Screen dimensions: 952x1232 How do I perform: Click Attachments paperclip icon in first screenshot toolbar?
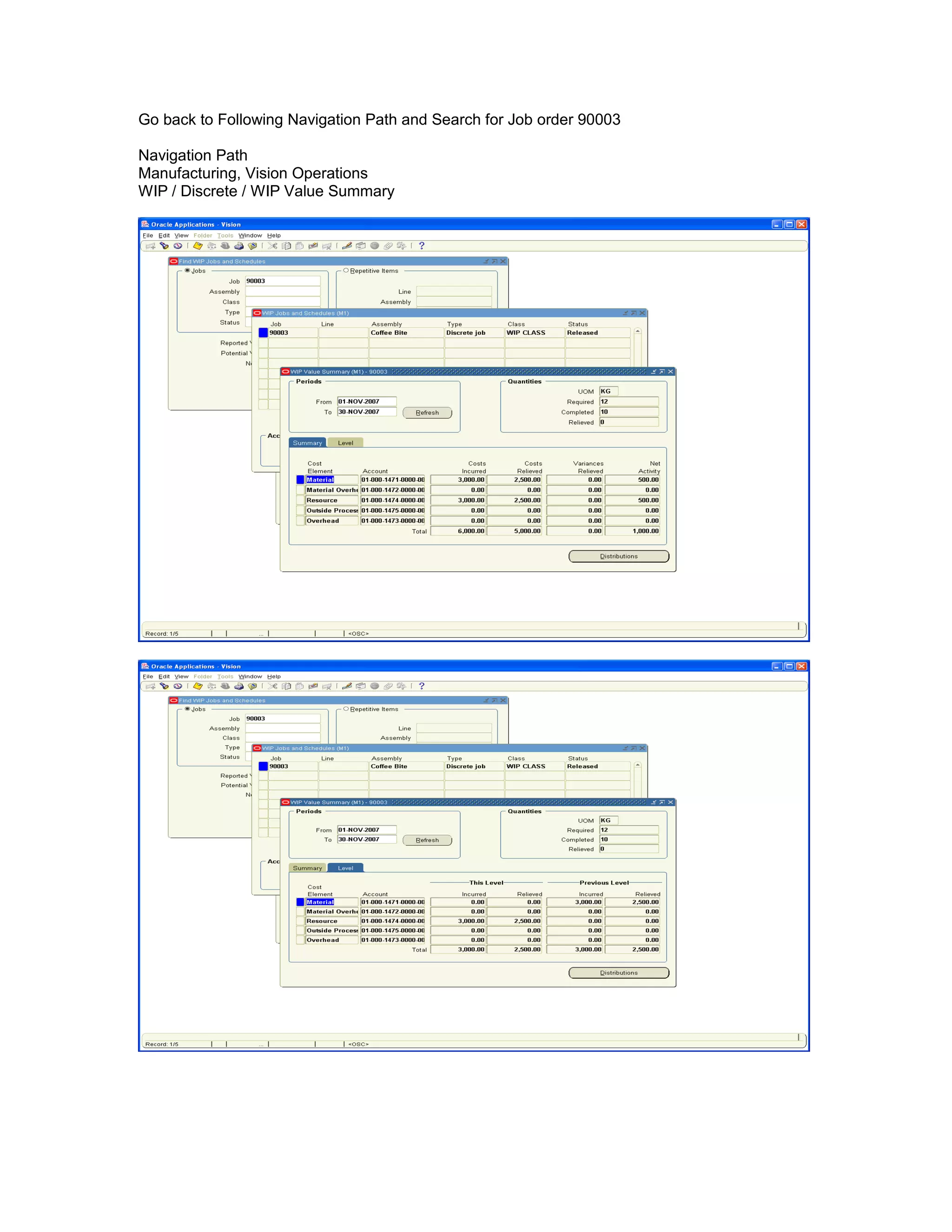(388, 246)
